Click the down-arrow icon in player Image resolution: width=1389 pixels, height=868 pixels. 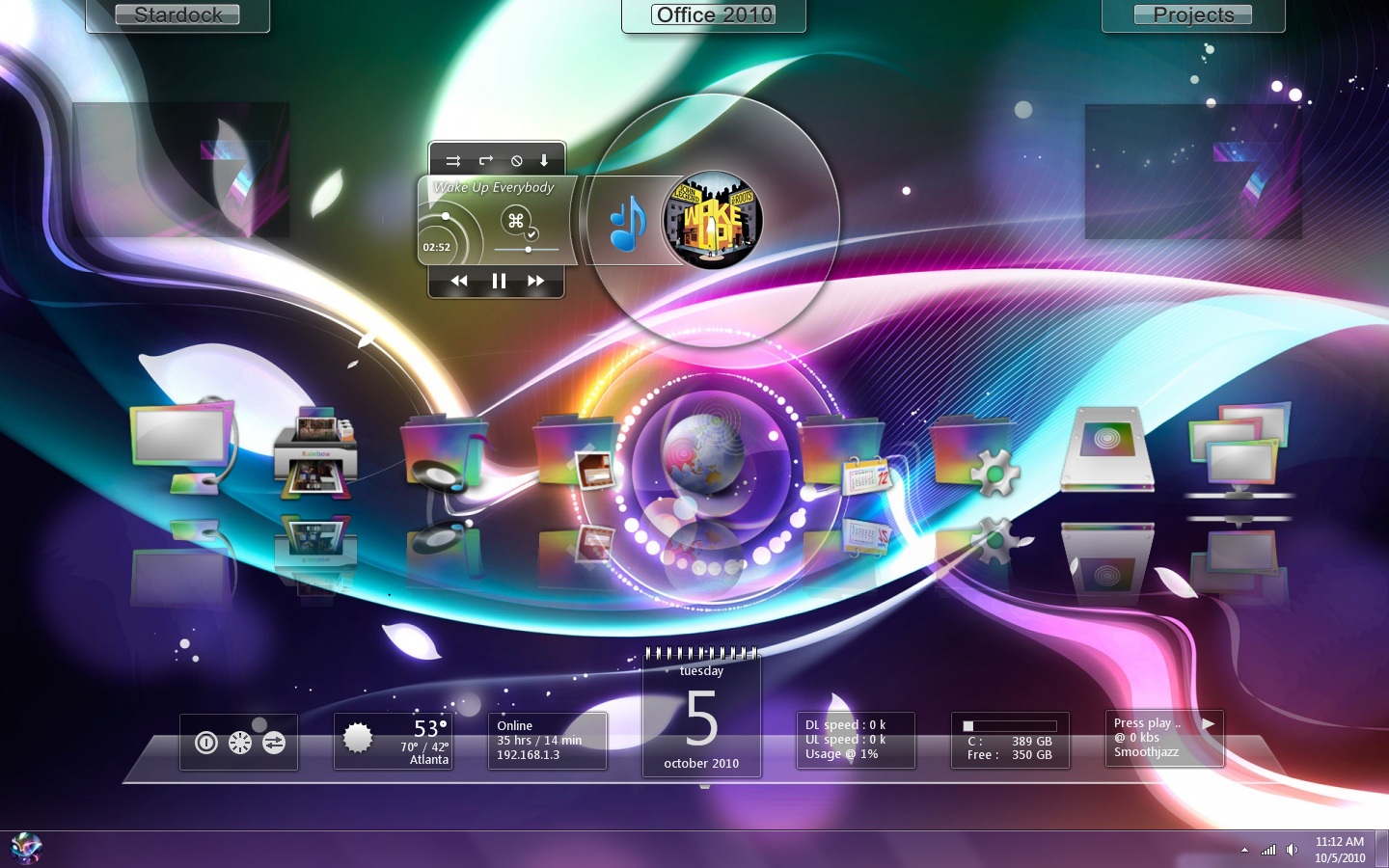(x=544, y=160)
